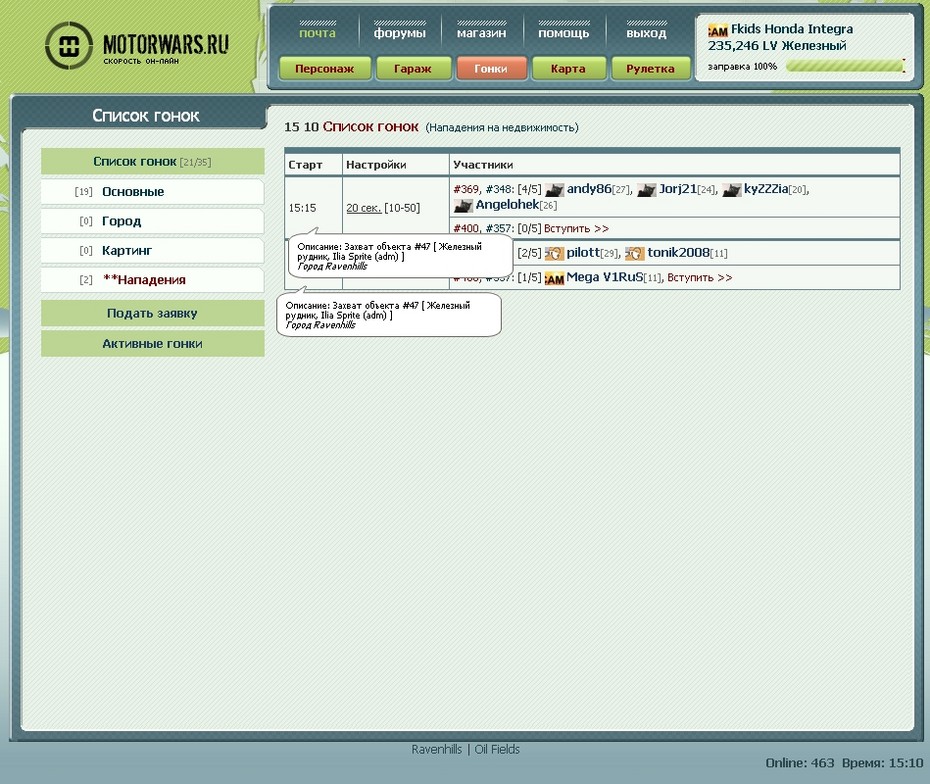Click the AM badge next to Fkids
This screenshot has height=784, width=930.
(x=718, y=30)
